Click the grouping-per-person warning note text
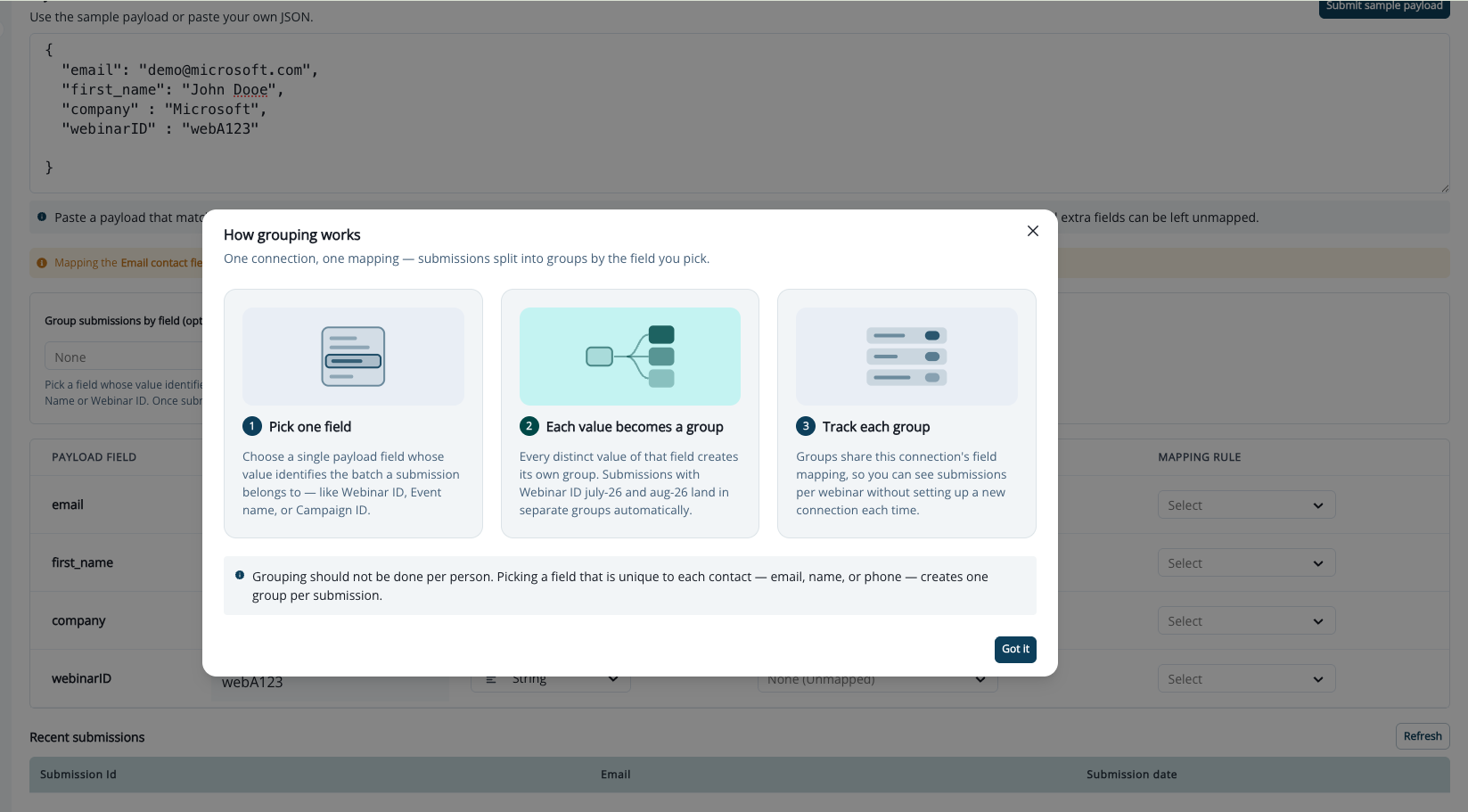This screenshot has width=1468, height=812. [x=620, y=586]
